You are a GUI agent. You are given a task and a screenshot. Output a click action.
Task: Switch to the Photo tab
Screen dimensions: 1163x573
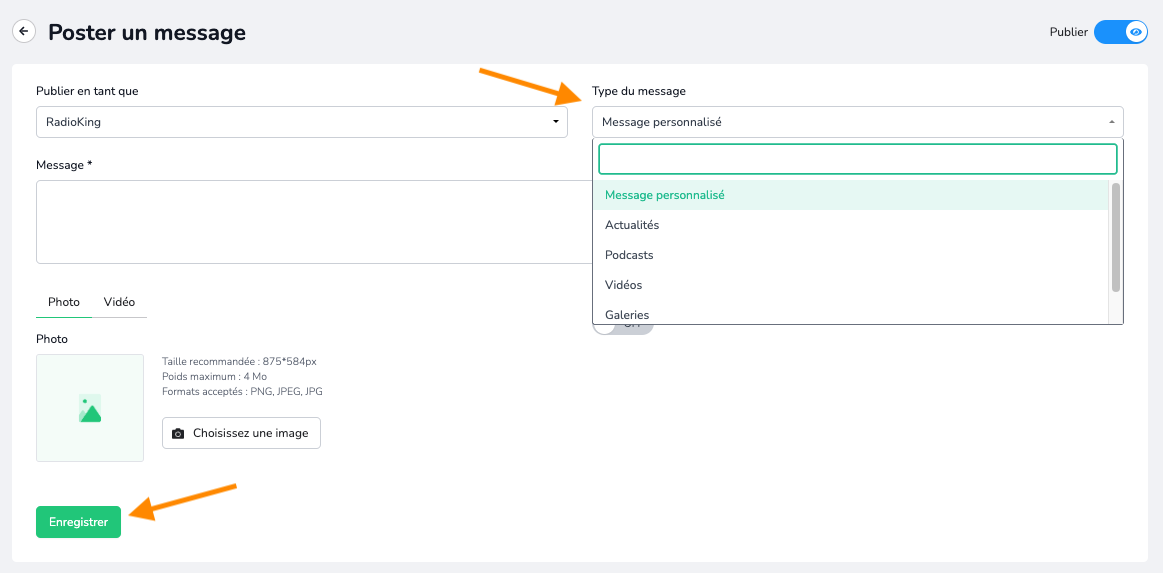(x=64, y=302)
